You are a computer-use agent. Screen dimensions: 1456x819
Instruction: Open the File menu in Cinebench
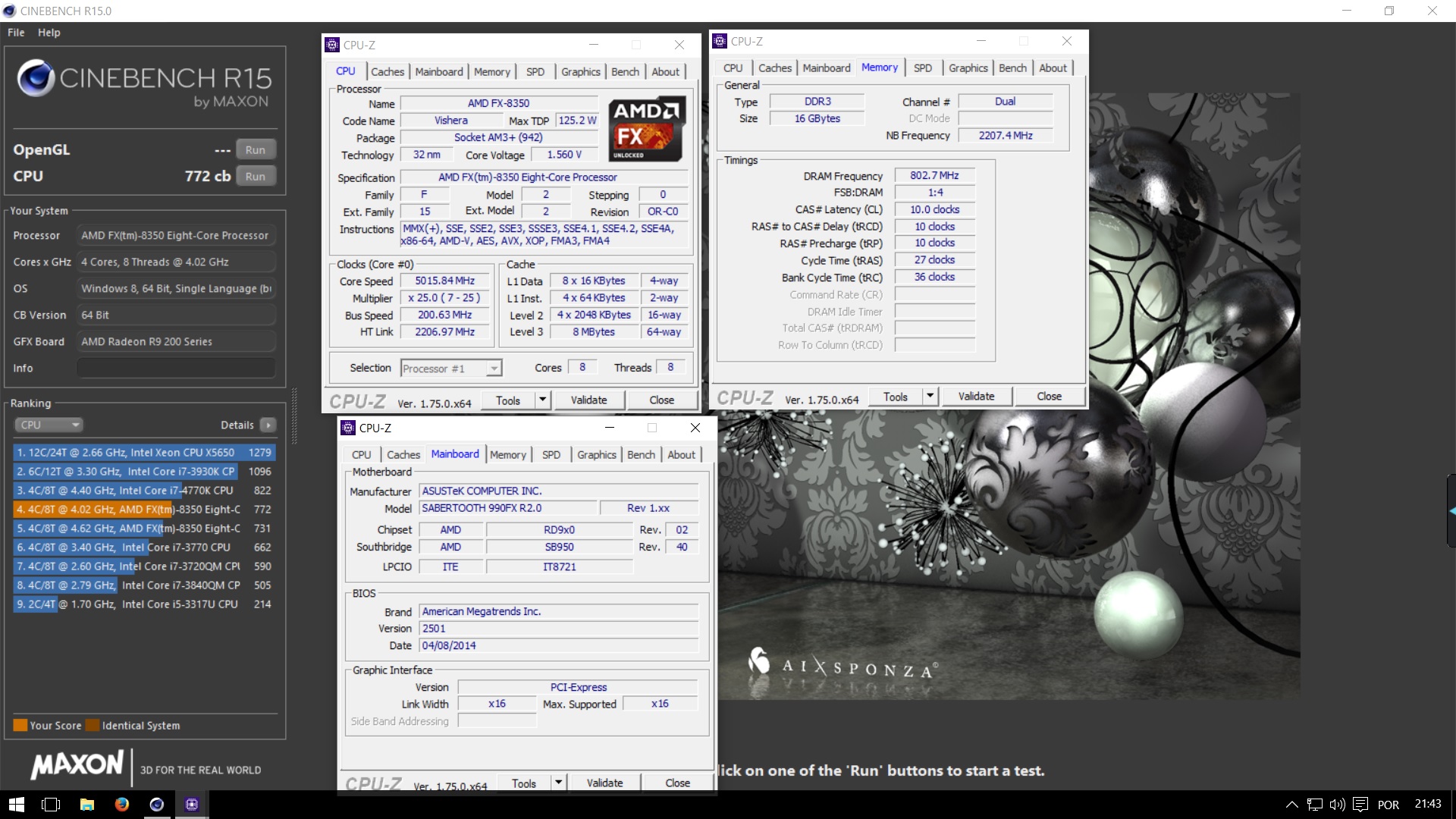(16, 33)
